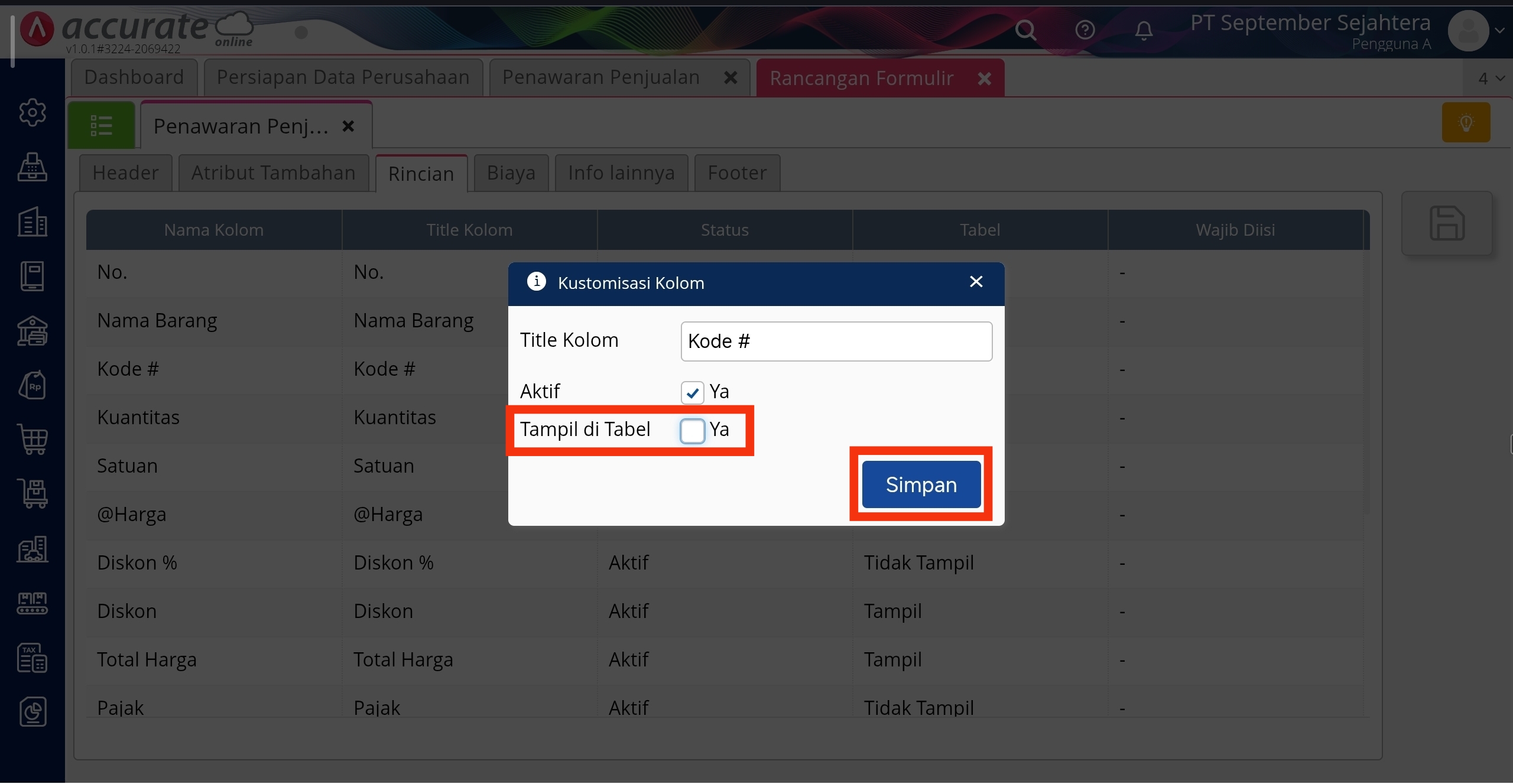The image size is (1513, 784).
Task: Switch to the Footer tab
Action: [x=736, y=173]
